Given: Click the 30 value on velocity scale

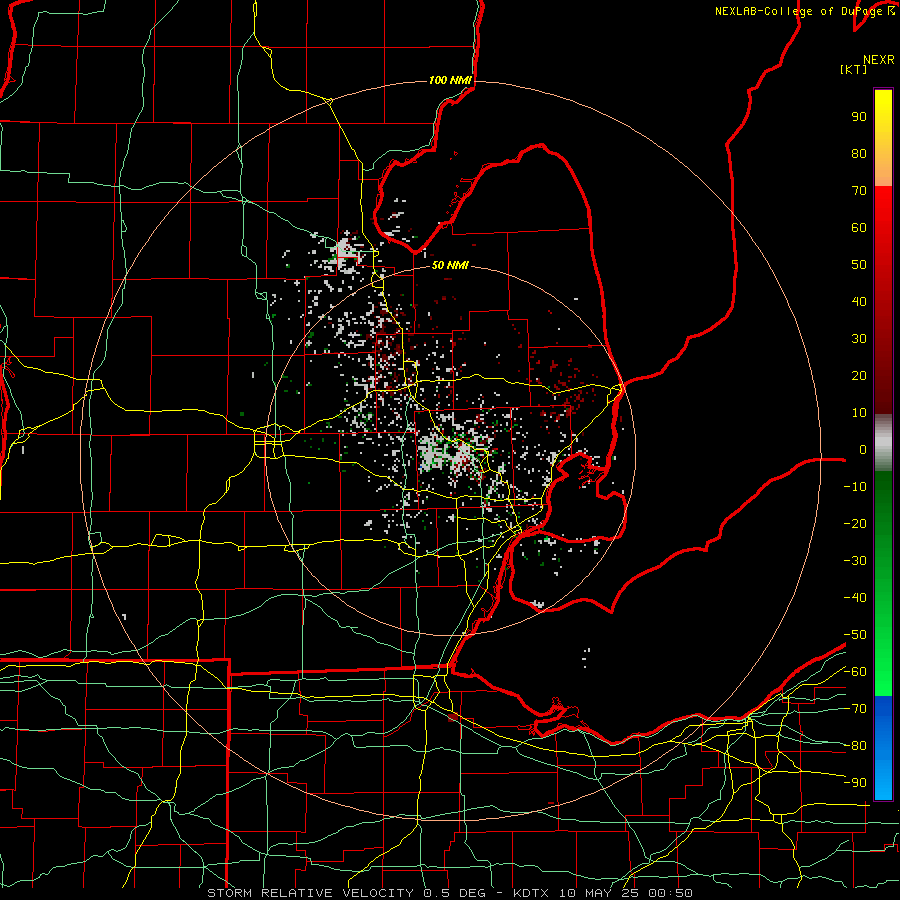Looking at the screenshot, I should [859, 339].
